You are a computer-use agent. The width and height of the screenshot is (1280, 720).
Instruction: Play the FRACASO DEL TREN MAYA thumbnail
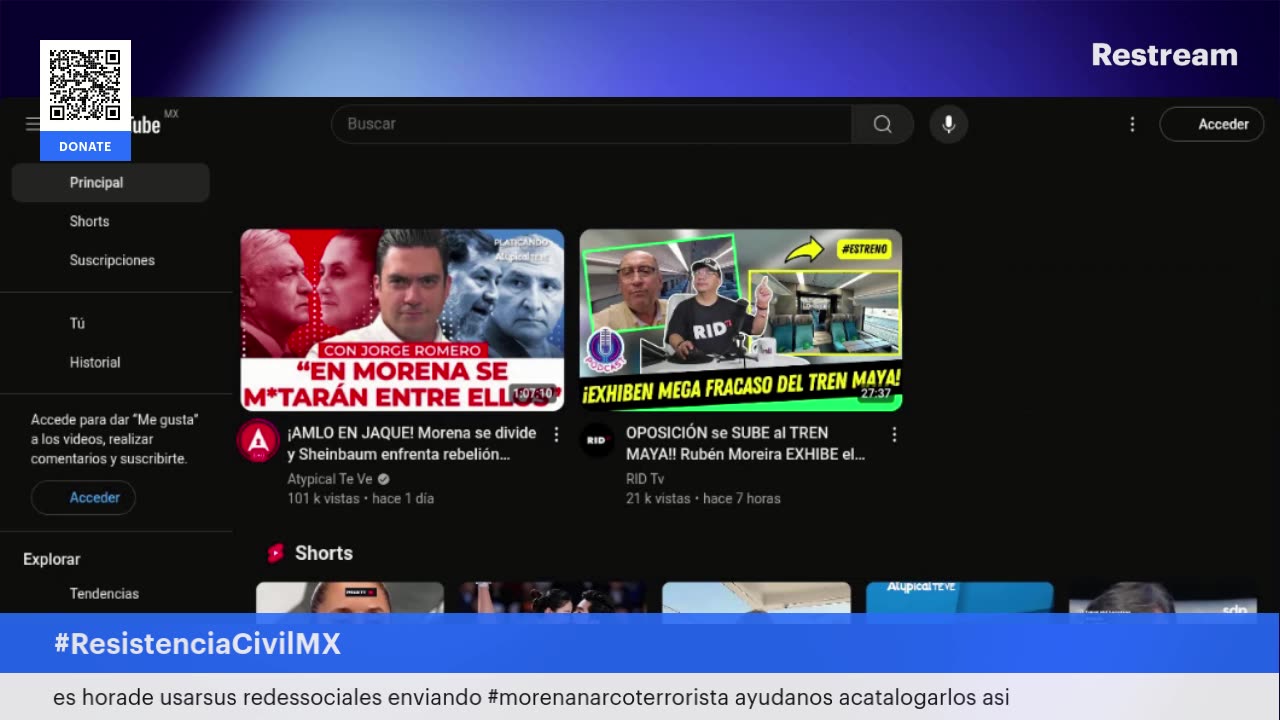coord(741,320)
